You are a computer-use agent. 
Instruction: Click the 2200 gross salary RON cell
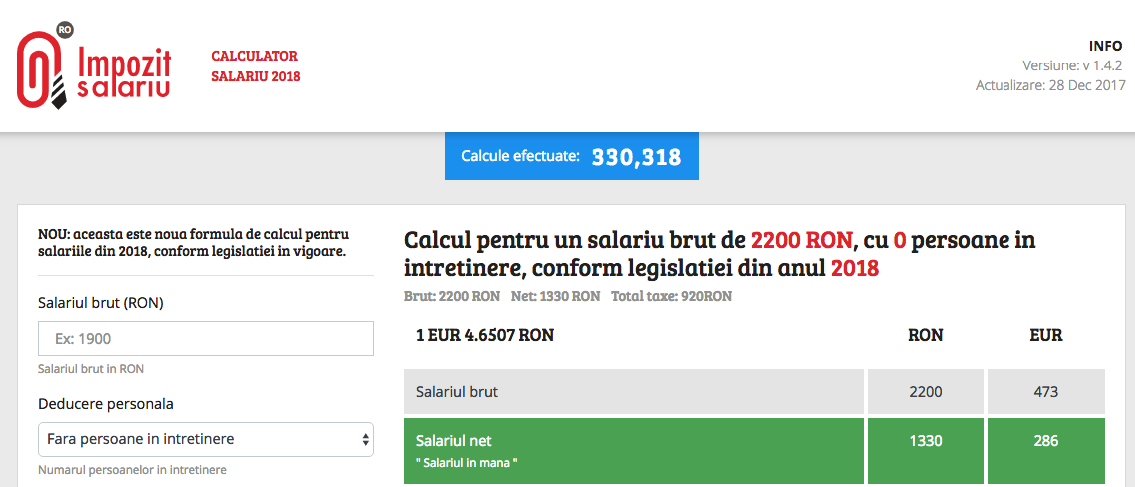(926, 391)
